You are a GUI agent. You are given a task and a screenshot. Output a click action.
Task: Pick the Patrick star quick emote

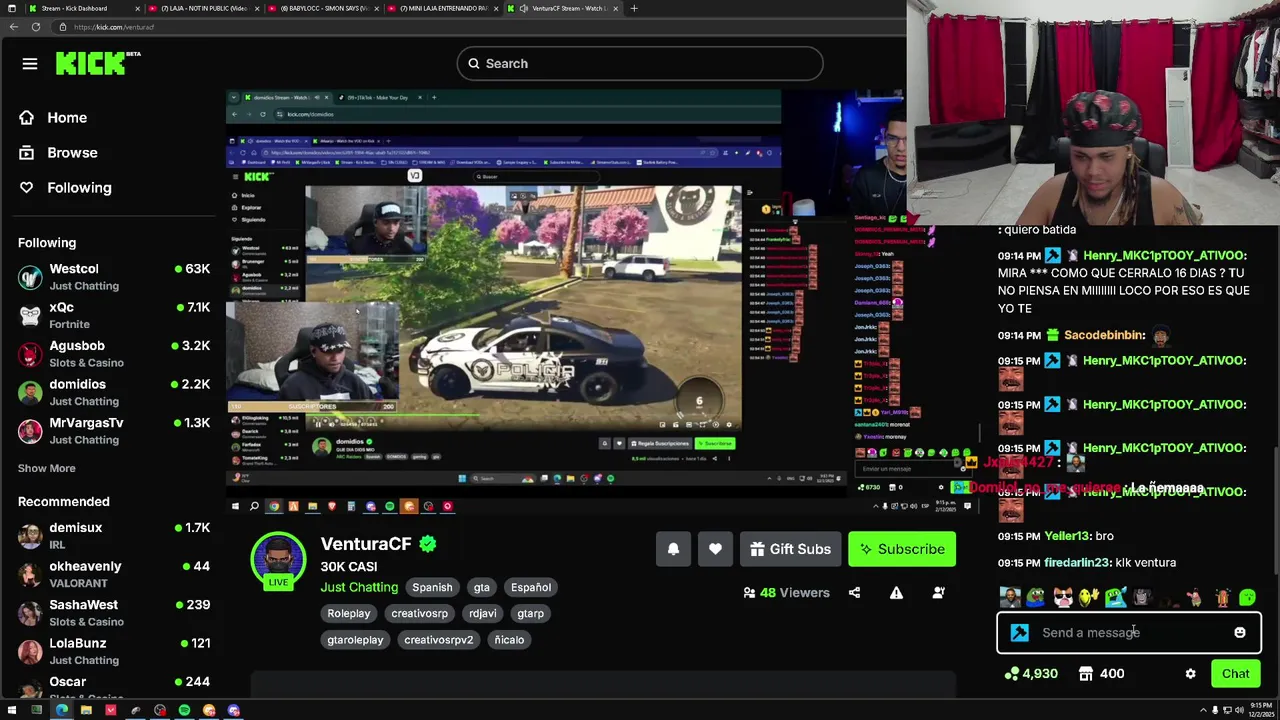1195,598
